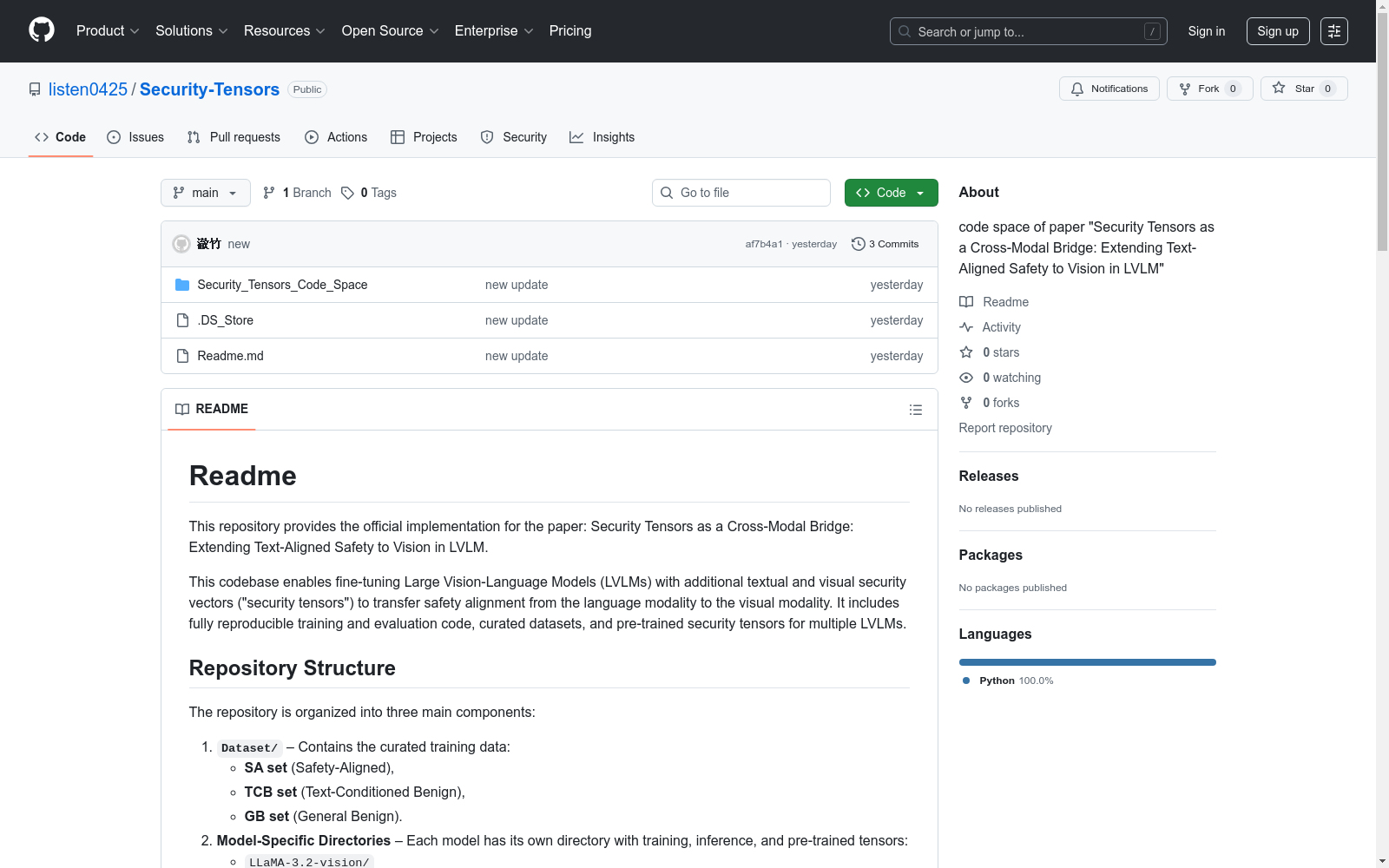Click Report repository
This screenshot has width=1389, height=868.
(x=1005, y=428)
